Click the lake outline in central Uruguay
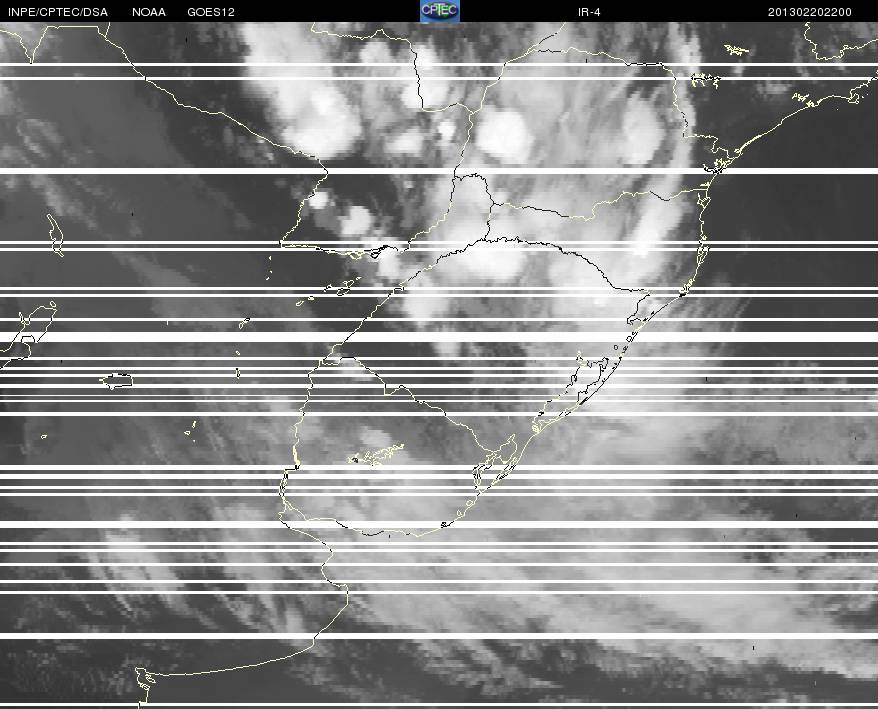 pos(376,455)
